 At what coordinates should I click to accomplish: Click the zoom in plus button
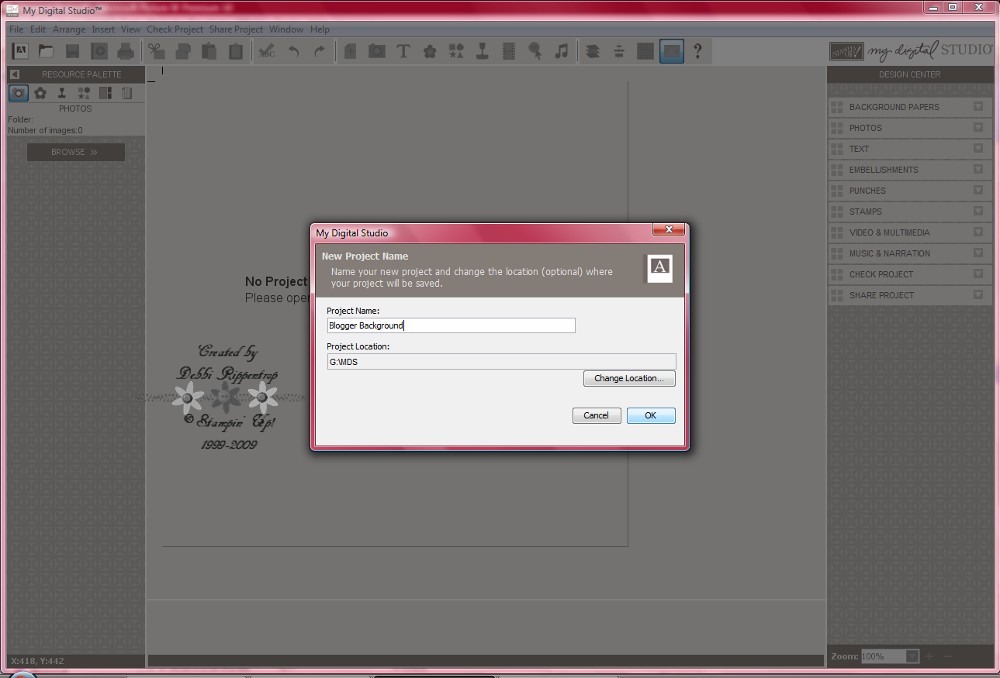929,656
